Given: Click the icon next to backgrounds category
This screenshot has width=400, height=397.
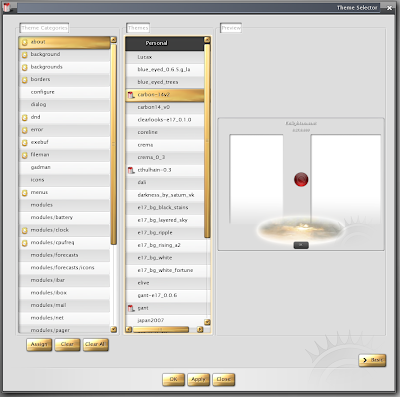Looking at the screenshot, I should (x=24, y=67).
